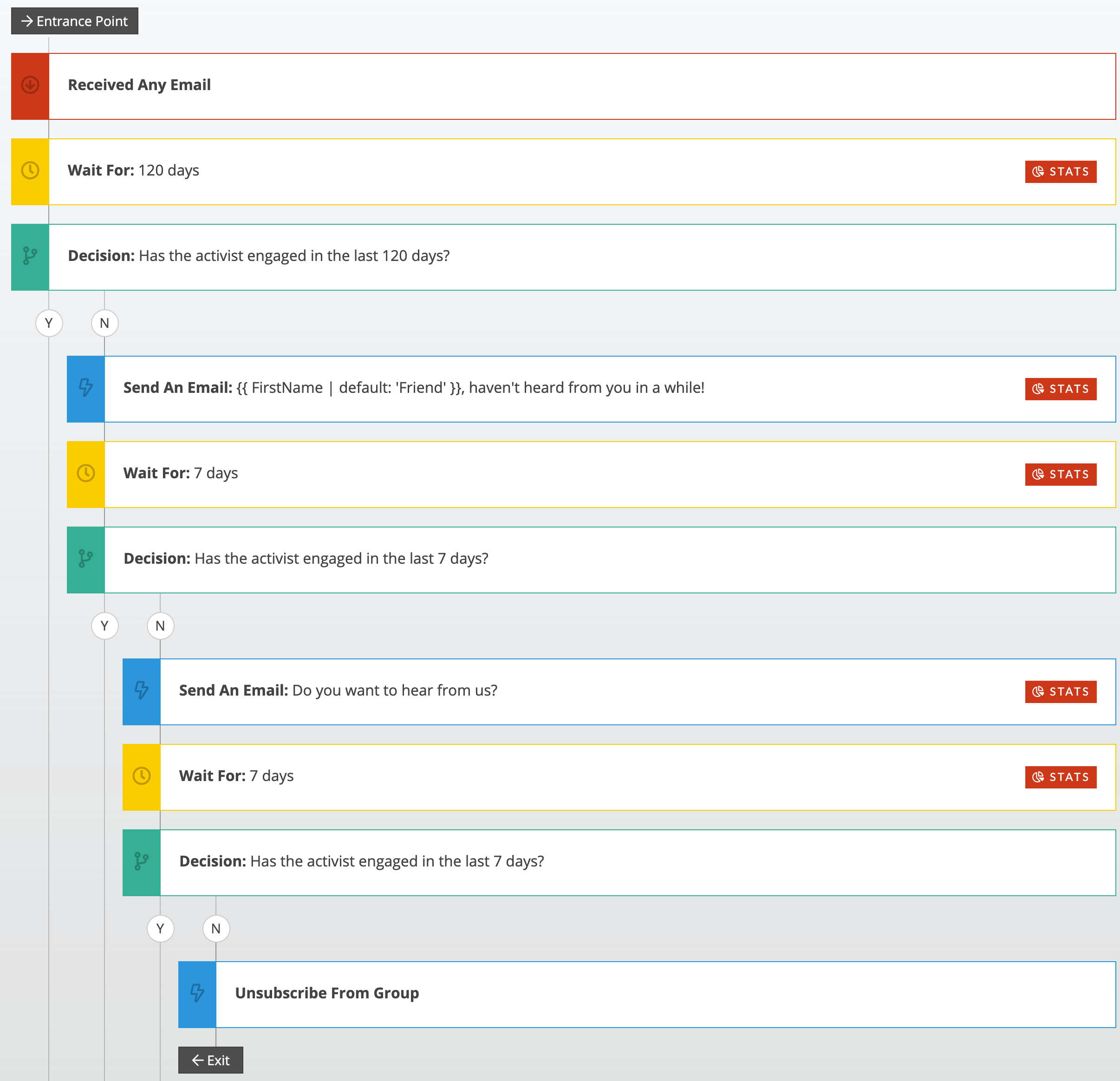Click the clock icon on the second 7 days wait
The height and width of the screenshot is (1081, 1120).
tap(142, 776)
